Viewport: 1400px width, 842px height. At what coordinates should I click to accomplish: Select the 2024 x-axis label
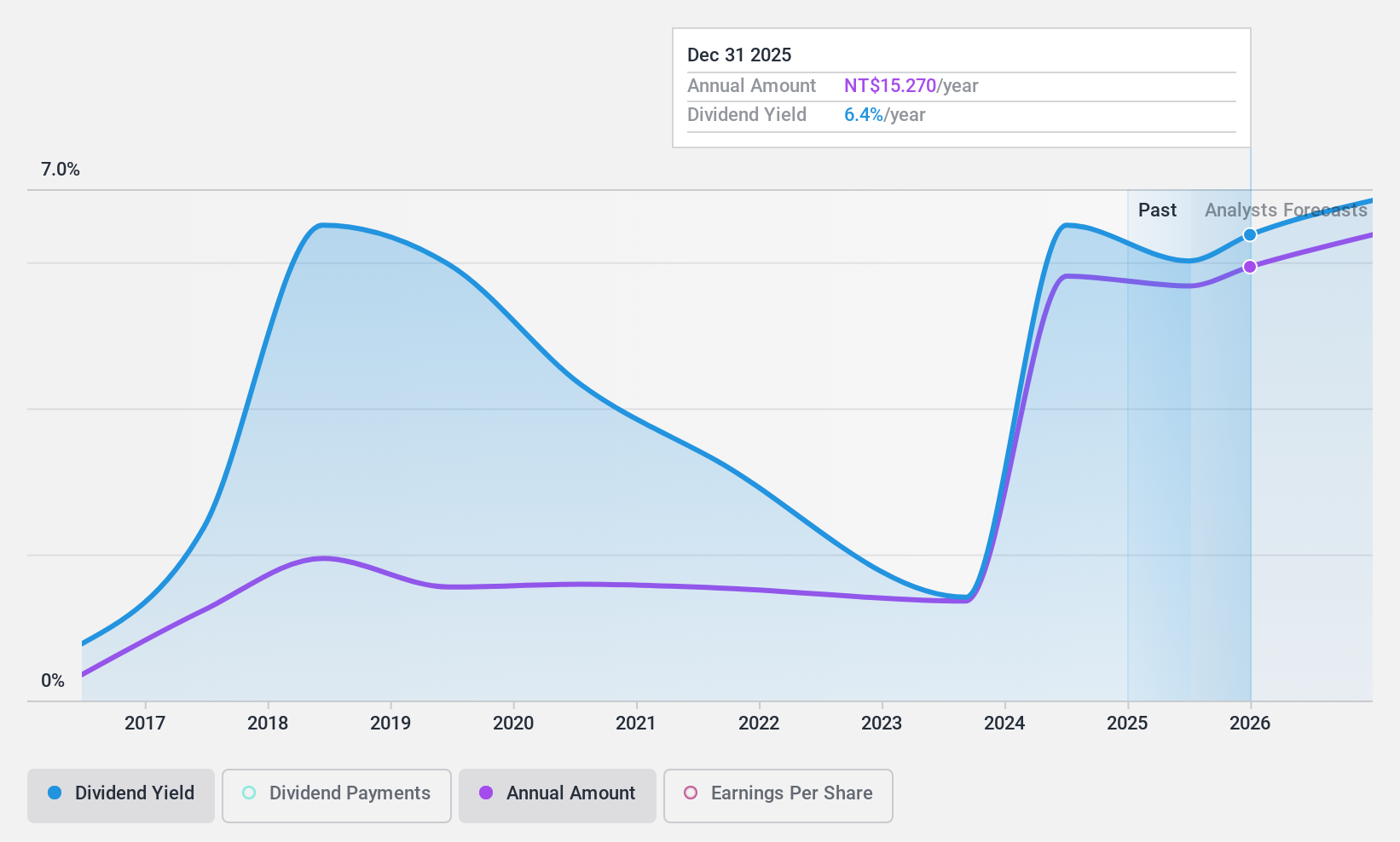[1004, 724]
